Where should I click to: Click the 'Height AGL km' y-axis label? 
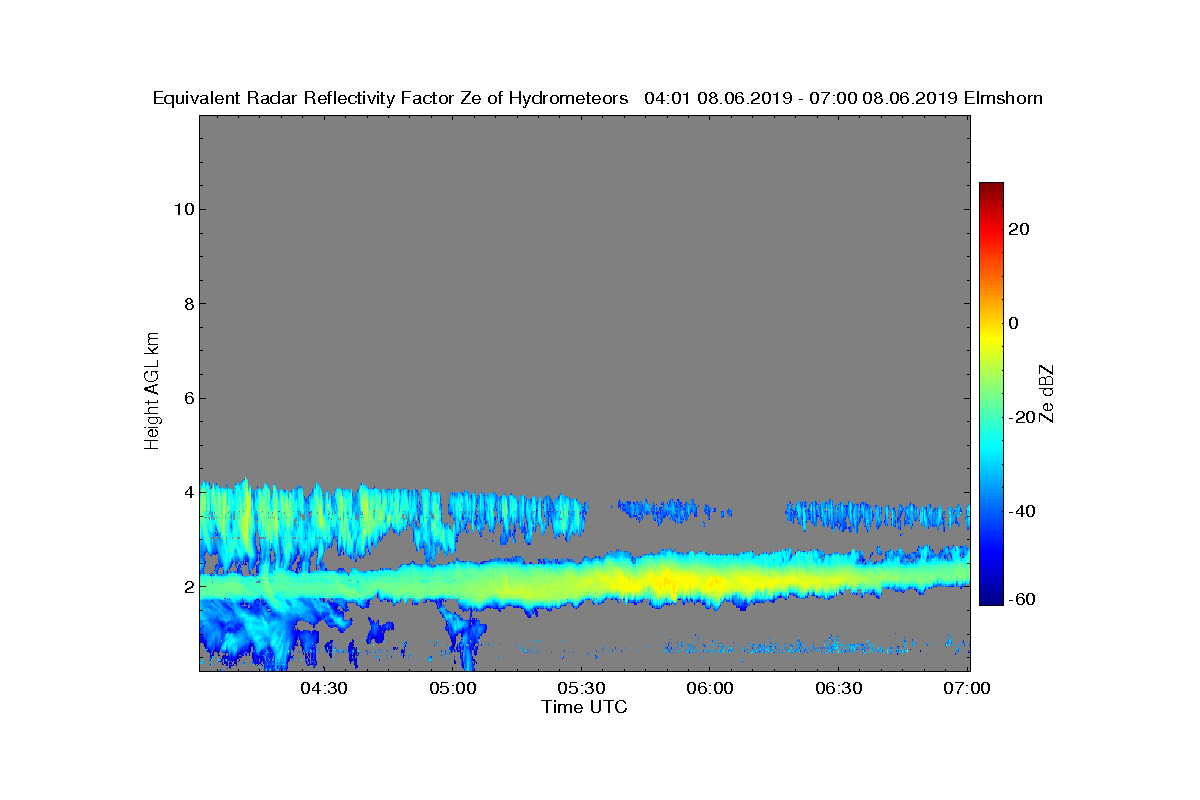click(x=152, y=391)
